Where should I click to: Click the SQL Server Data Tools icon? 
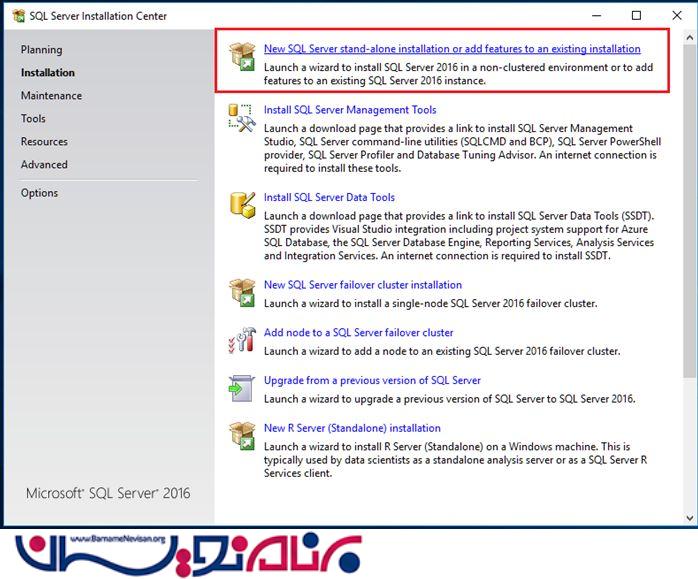click(x=242, y=206)
